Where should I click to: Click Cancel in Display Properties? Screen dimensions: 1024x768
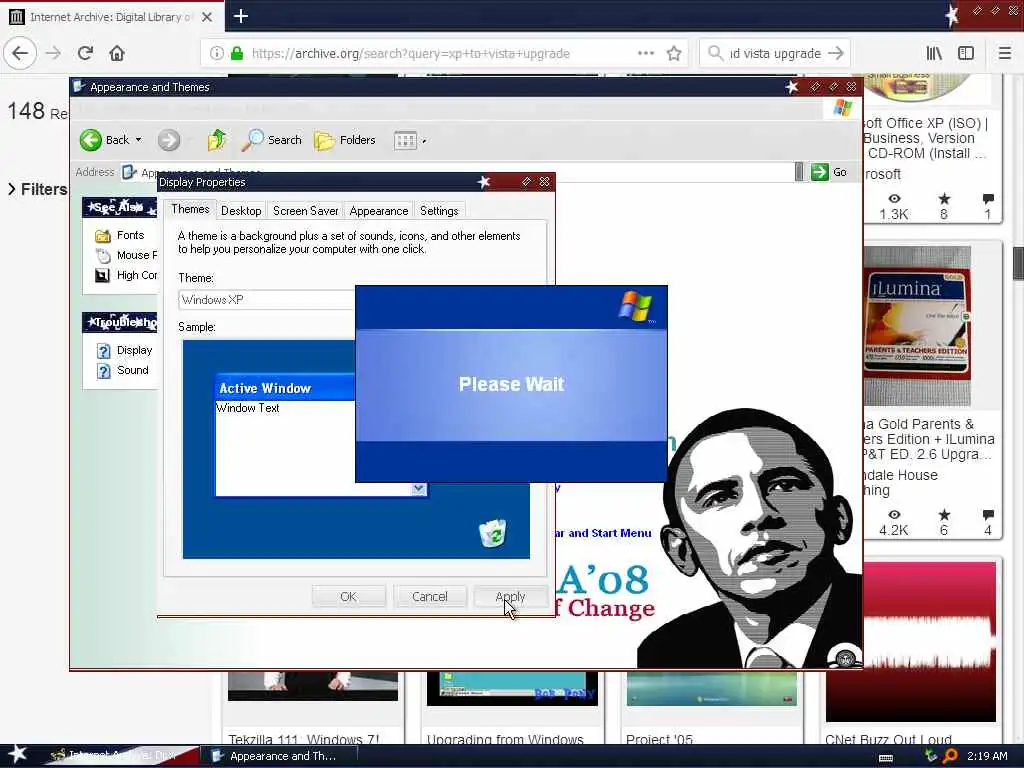(x=430, y=596)
